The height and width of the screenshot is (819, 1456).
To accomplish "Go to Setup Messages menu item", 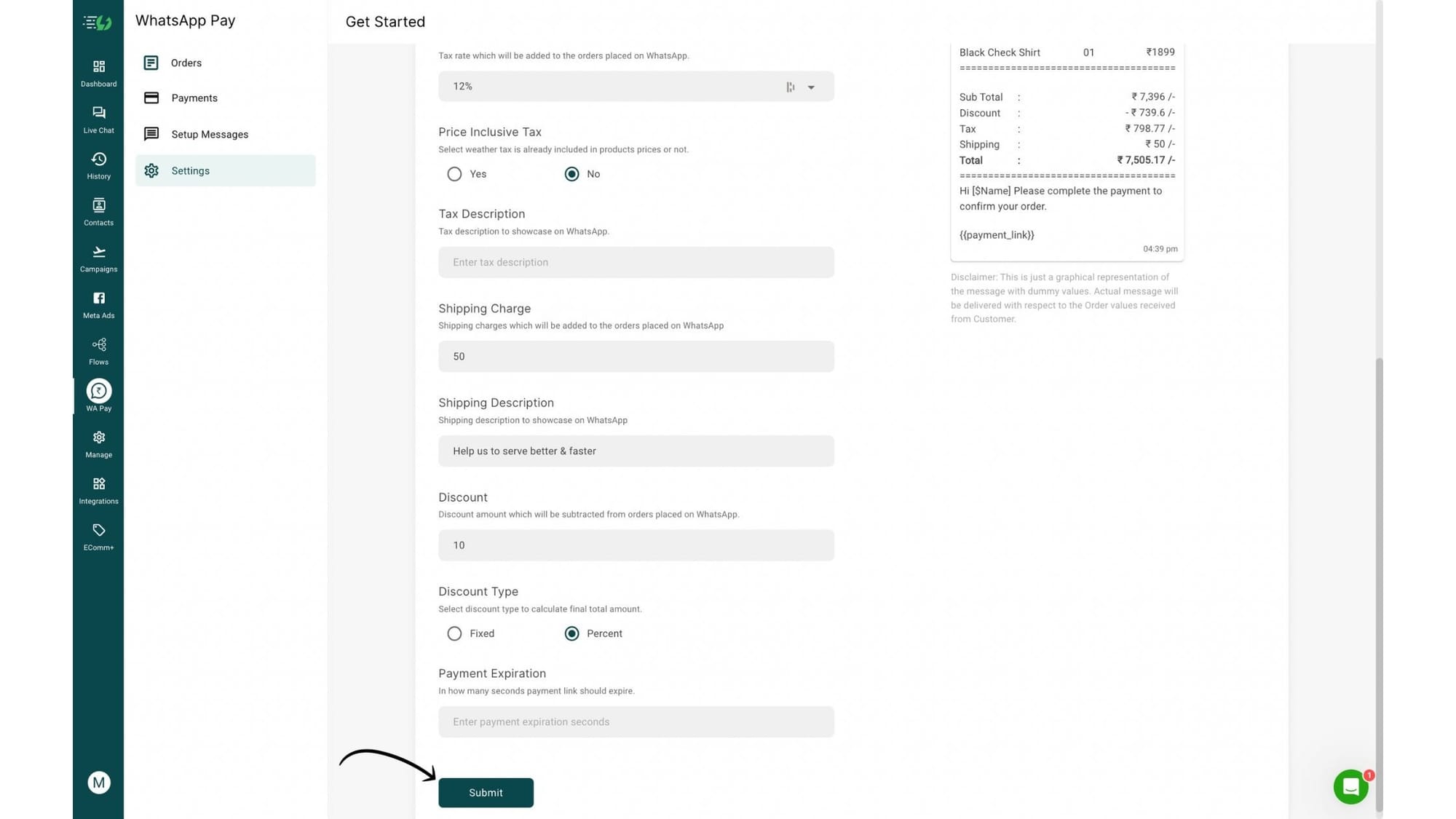I will 210,135.
